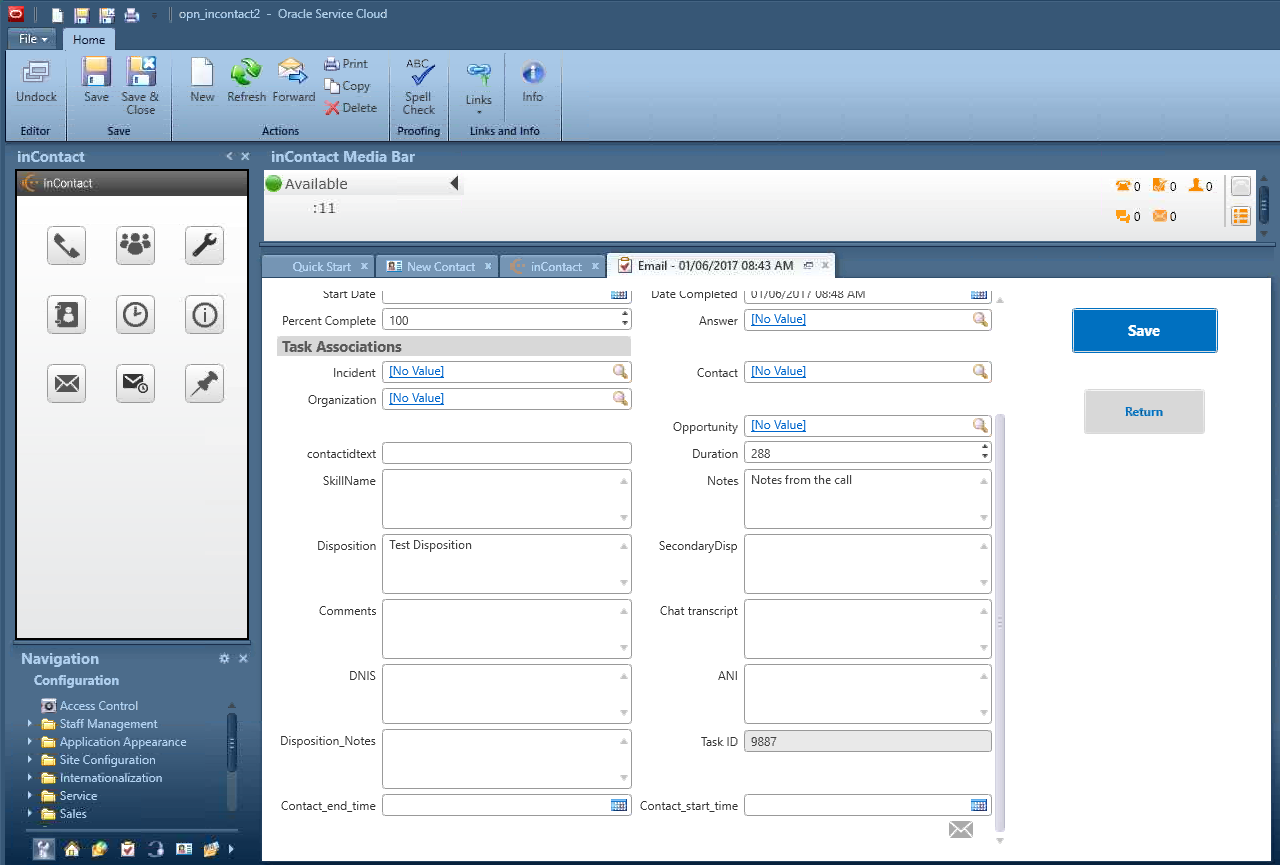Click the orange telephone queue counter icon

point(1123,185)
